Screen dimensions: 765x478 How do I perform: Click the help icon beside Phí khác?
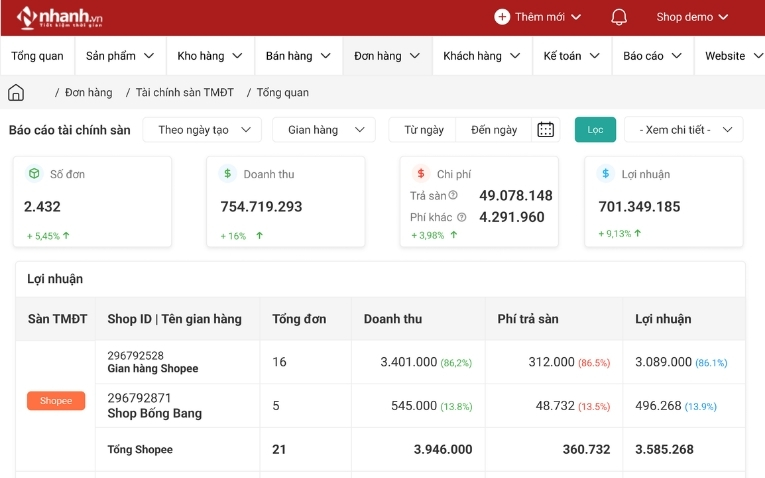tap(461, 217)
